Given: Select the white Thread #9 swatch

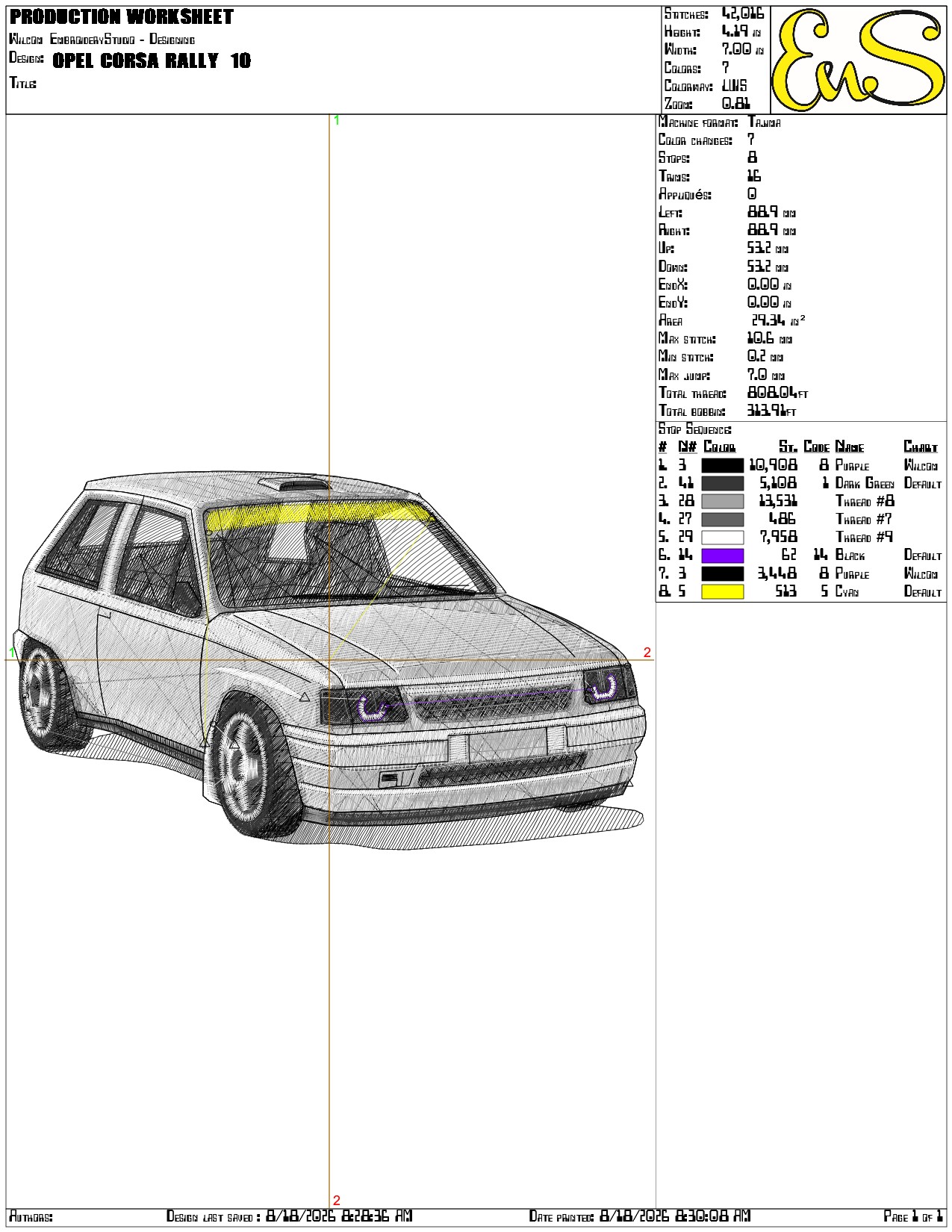Looking at the screenshot, I should (x=722, y=537).
